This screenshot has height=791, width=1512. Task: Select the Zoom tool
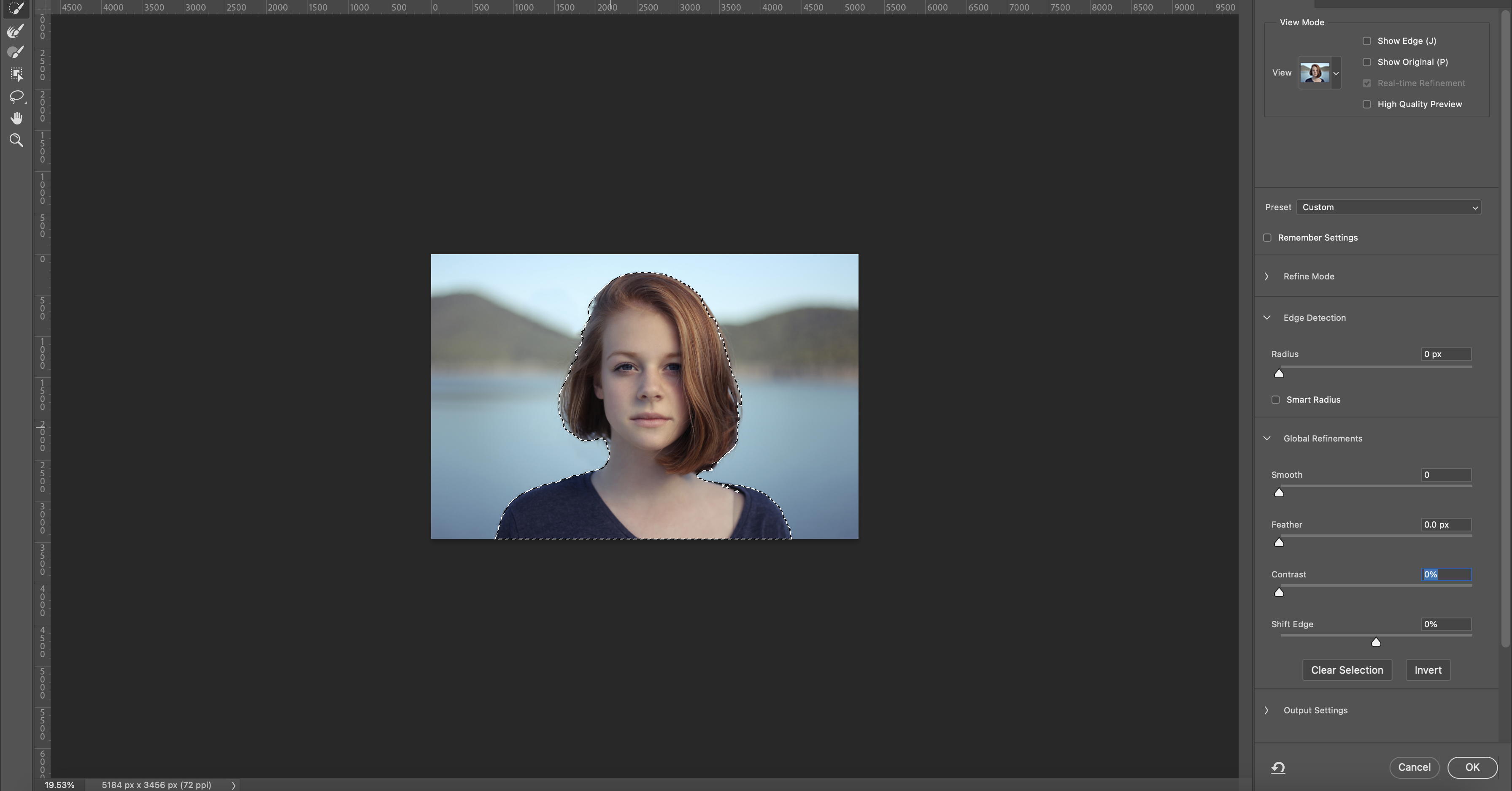coord(16,141)
